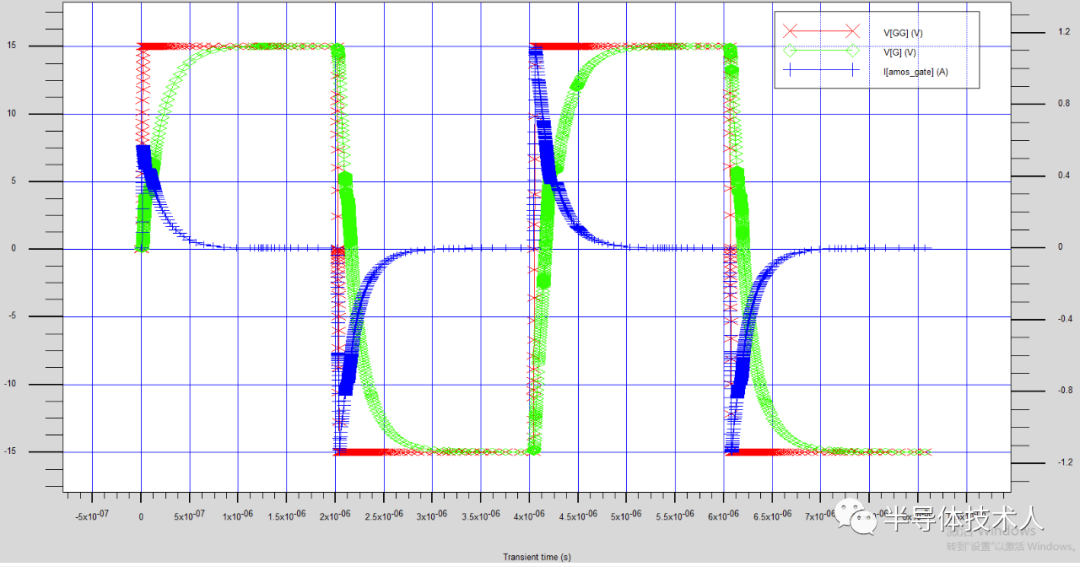Click the 5 label on left voltage axis
This screenshot has width=1080, height=567.
pyautogui.click(x=13, y=181)
